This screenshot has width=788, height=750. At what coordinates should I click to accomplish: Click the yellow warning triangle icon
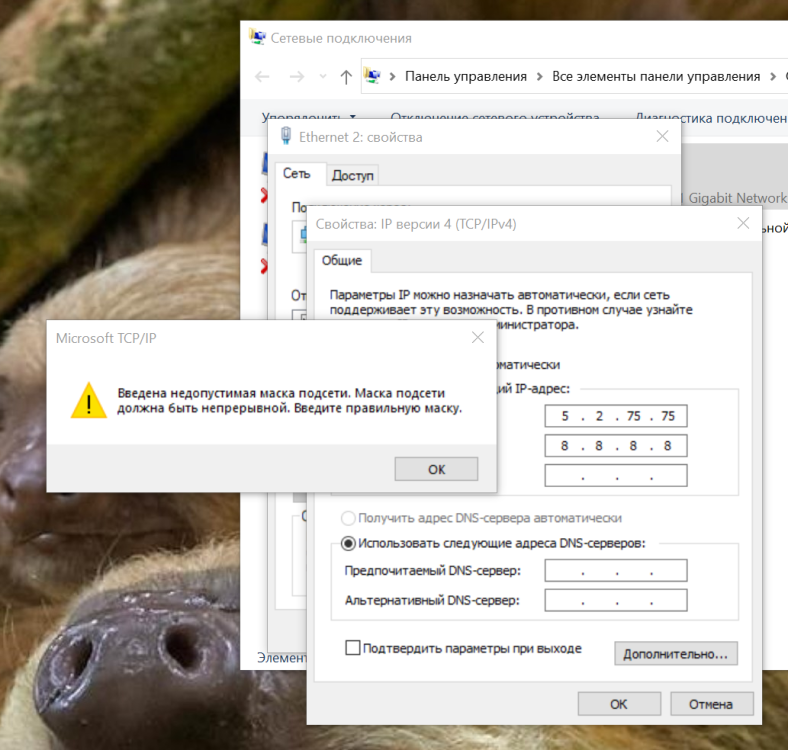point(89,401)
